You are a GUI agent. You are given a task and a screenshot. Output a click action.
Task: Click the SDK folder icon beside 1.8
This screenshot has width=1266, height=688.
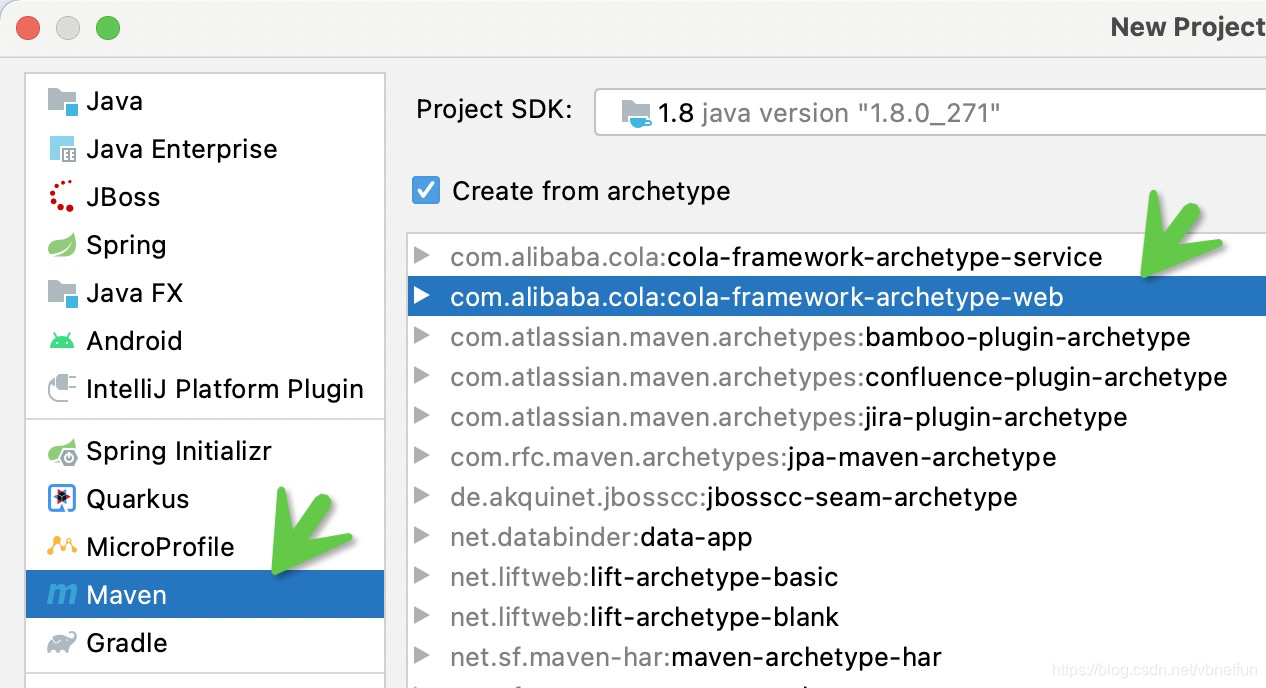pyautogui.click(x=636, y=113)
